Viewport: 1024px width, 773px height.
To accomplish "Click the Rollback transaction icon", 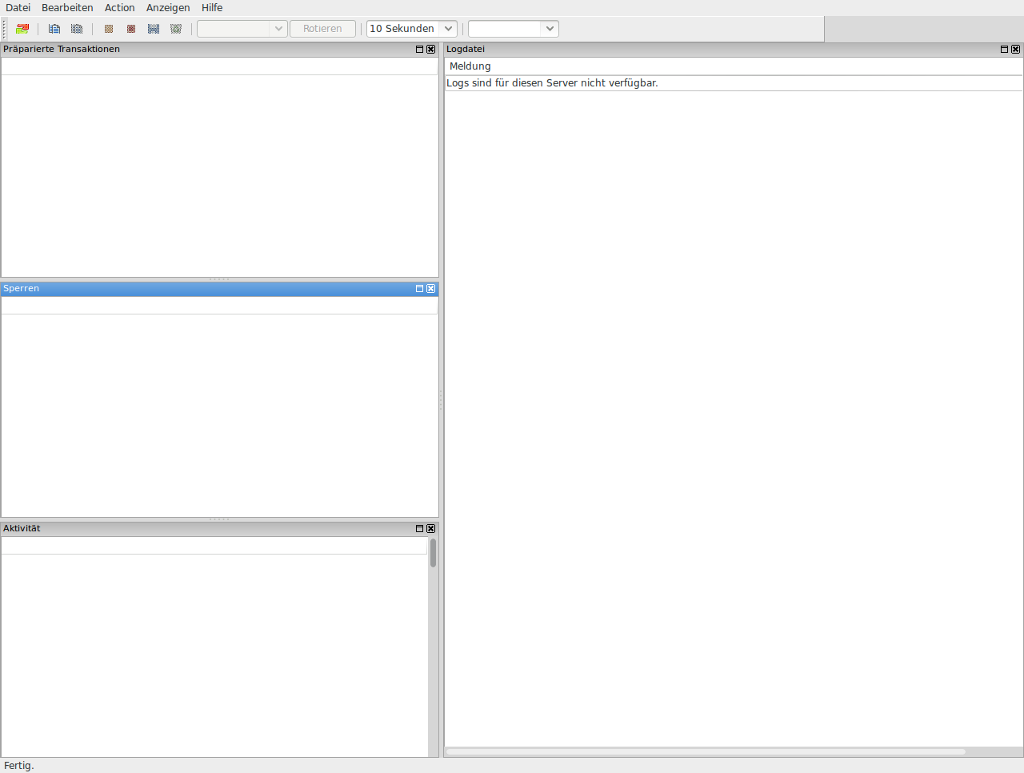I will (176, 29).
